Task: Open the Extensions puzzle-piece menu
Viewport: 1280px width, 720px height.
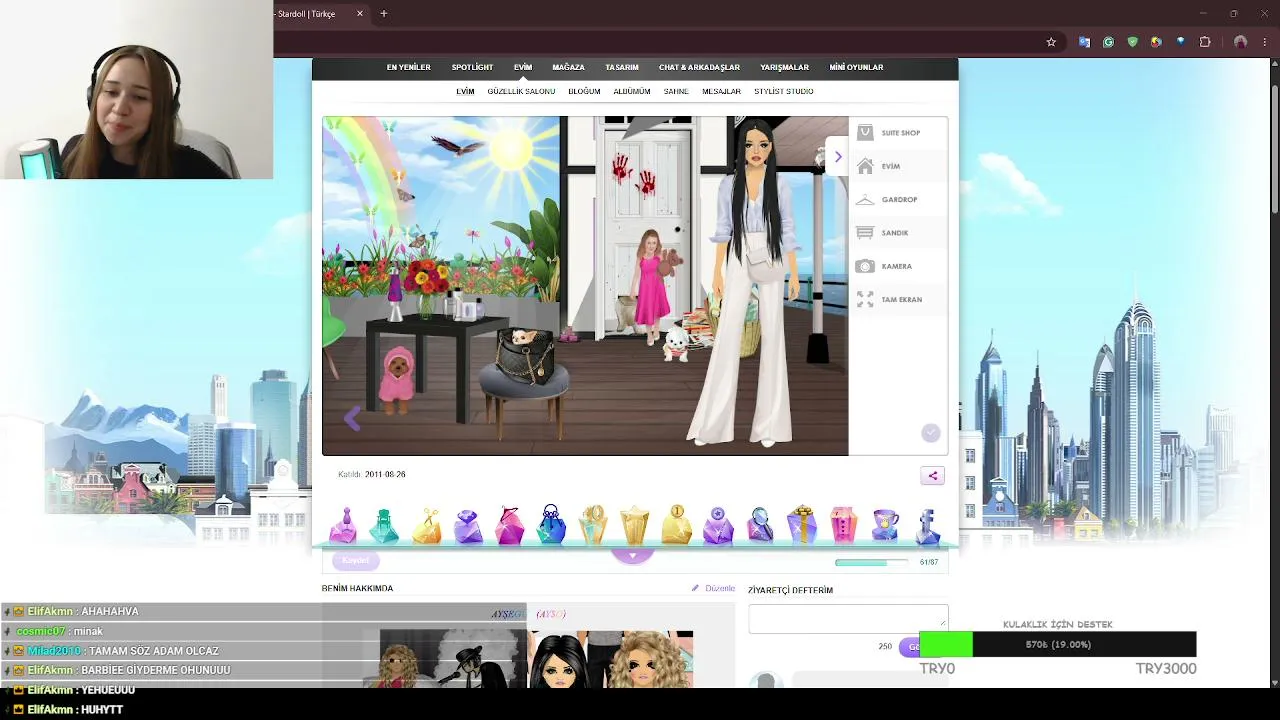Action: [1205, 42]
